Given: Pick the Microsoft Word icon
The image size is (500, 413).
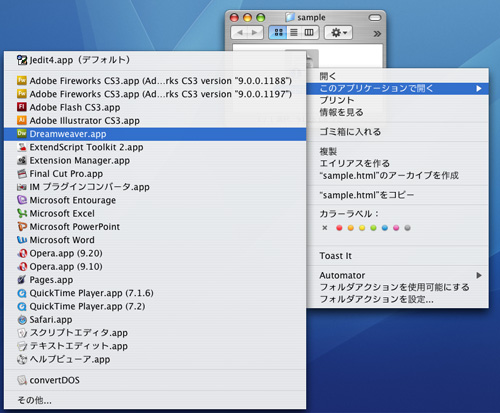Looking at the screenshot, I should (22, 240).
